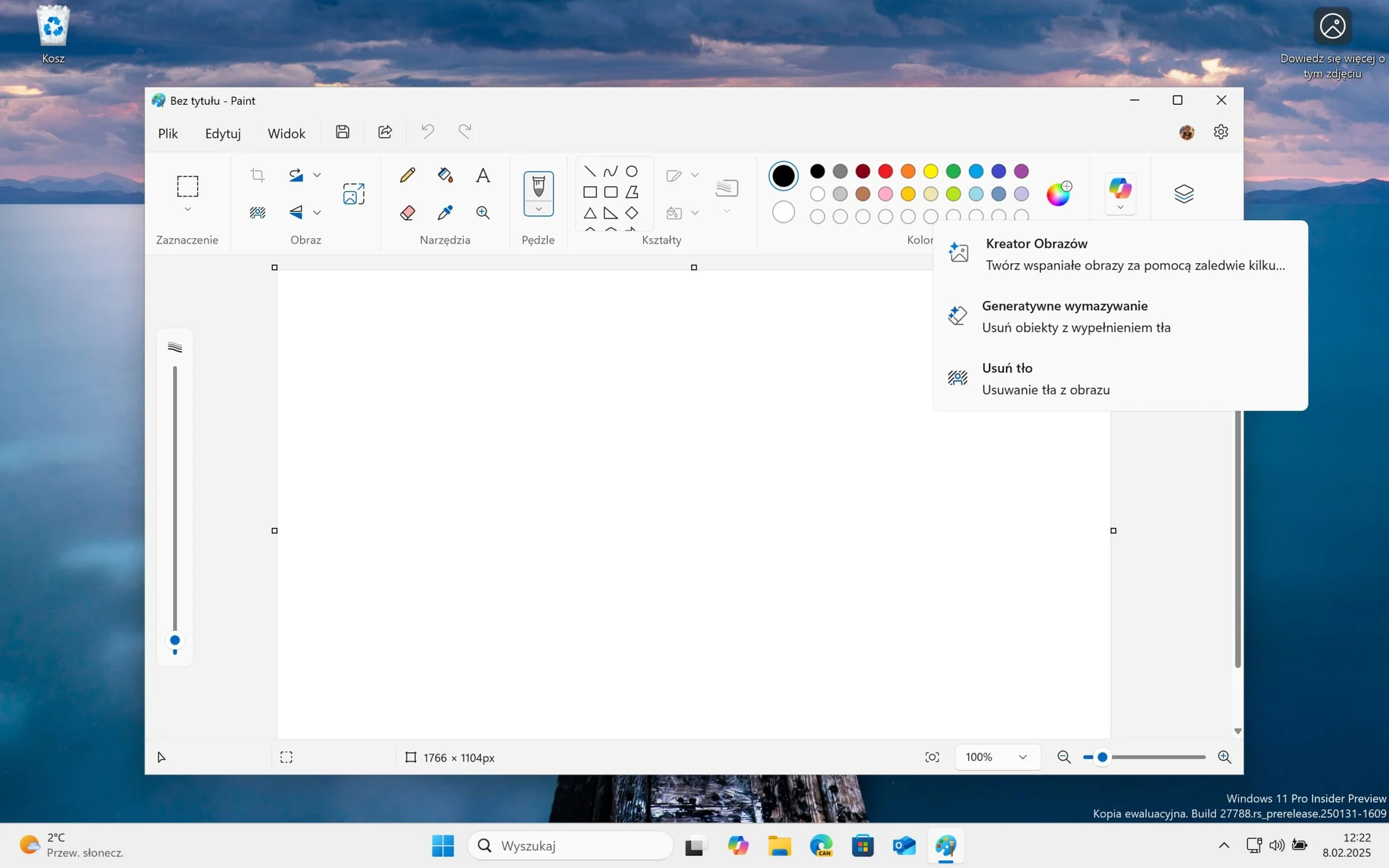The height and width of the screenshot is (868, 1389).
Task: Open Paint settings gear
Action: pyautogui.click(x=1221, y=132)
